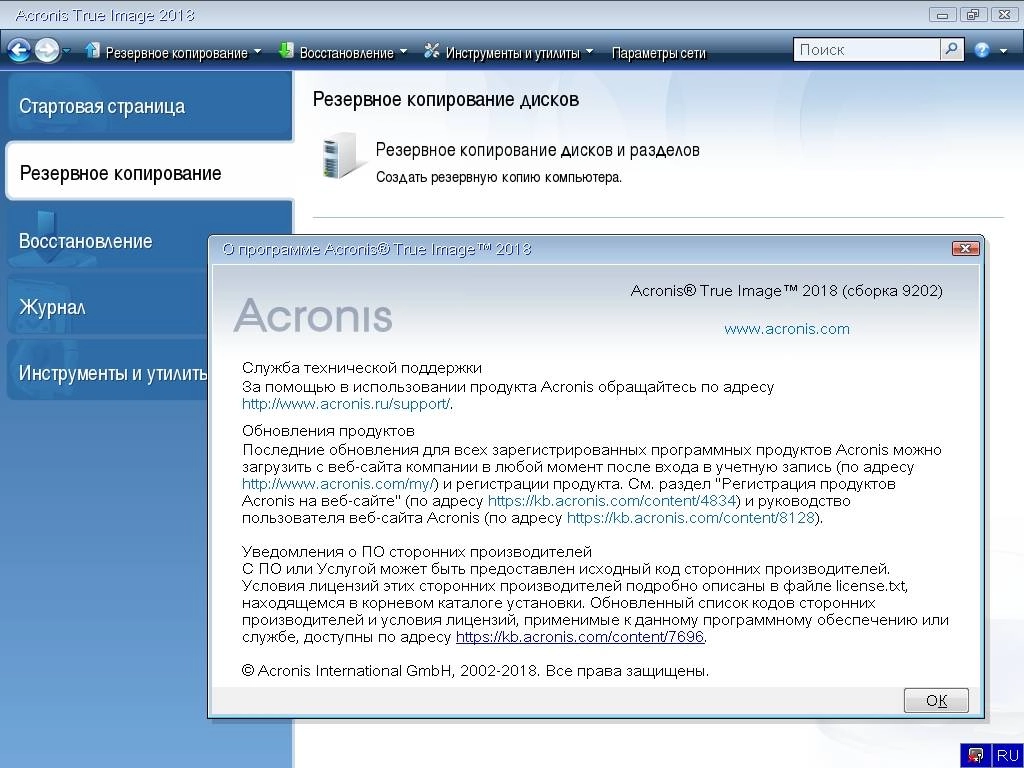Select Резервное копирование sidebar tab

[149, 172]
